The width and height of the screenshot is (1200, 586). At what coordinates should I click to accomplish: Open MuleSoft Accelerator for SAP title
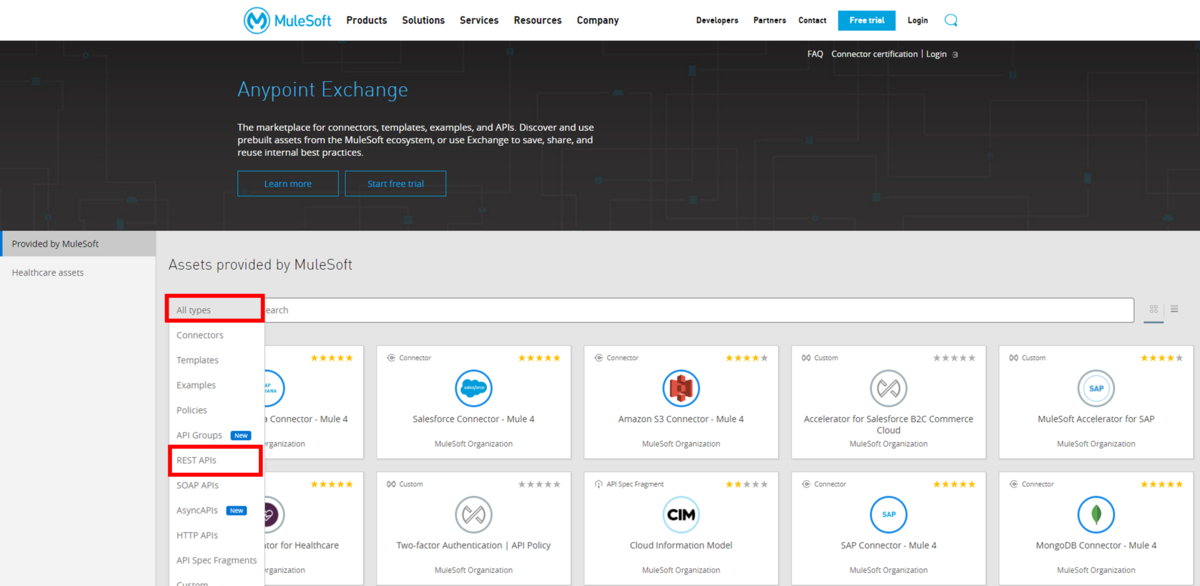tap(1096, 419)
